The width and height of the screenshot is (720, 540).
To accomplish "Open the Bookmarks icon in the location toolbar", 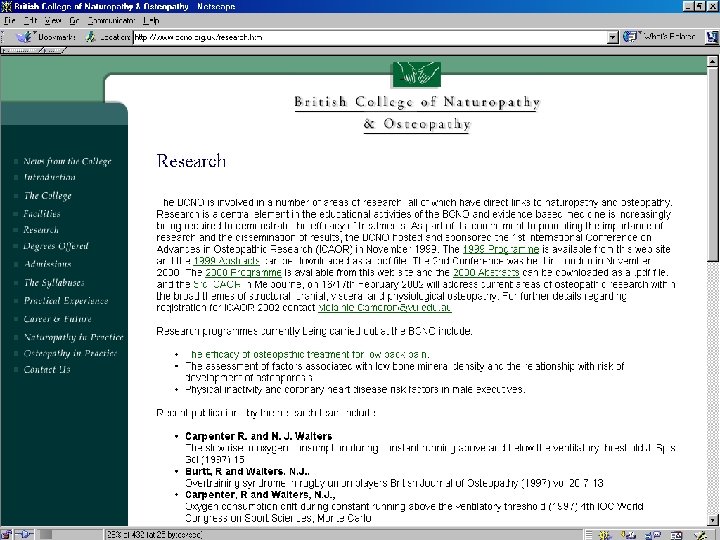I will 24,37.
